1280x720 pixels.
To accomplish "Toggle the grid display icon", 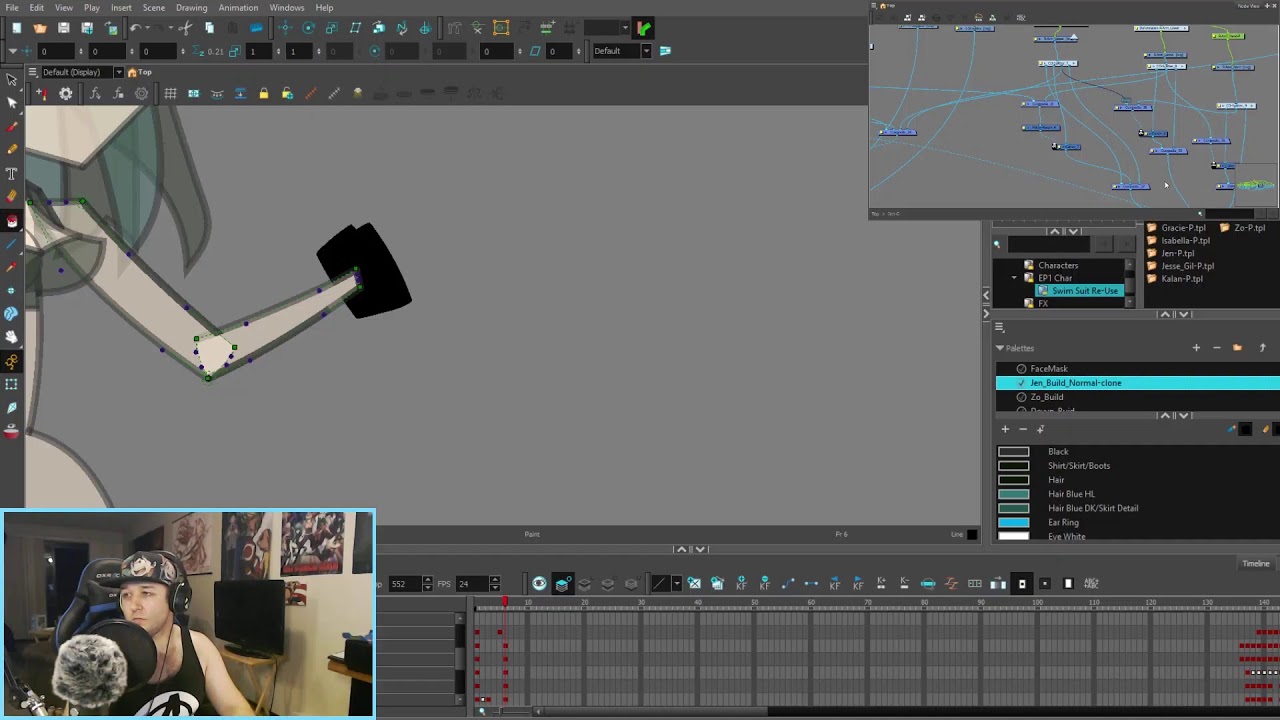I will pos(170,93).
